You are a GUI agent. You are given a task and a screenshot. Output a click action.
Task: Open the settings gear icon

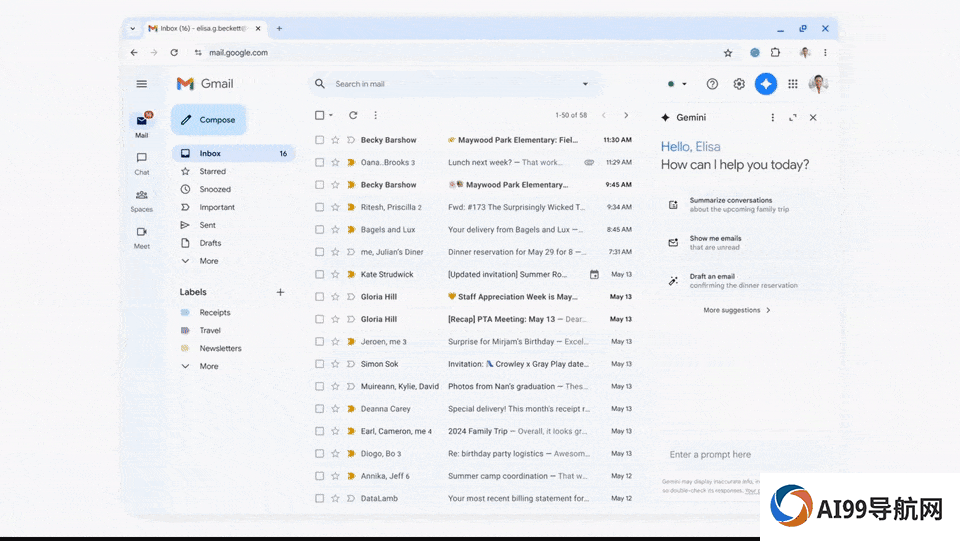[739, 84]
